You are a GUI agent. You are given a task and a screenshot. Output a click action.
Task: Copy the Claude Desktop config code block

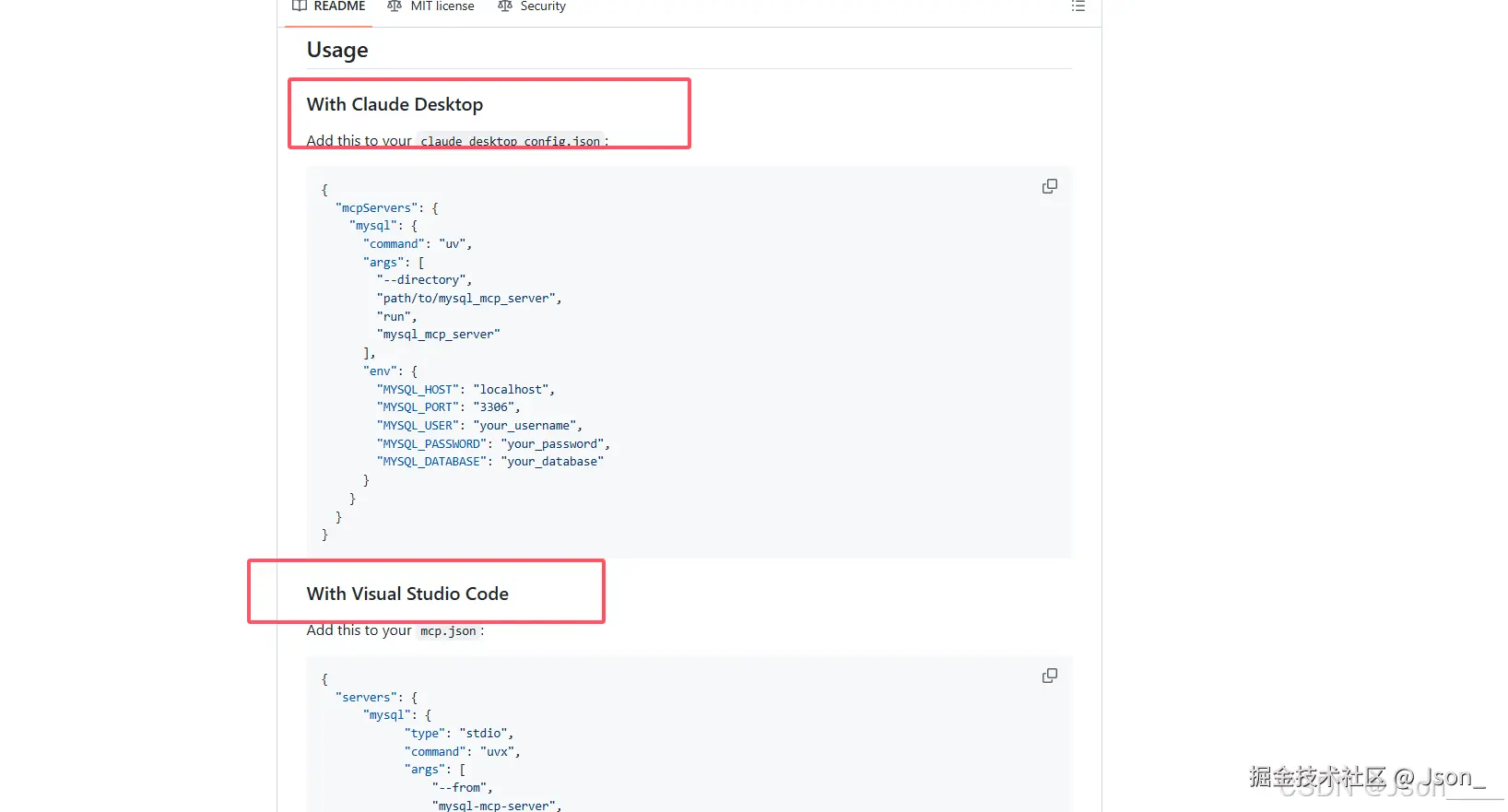pos(1049,186)
